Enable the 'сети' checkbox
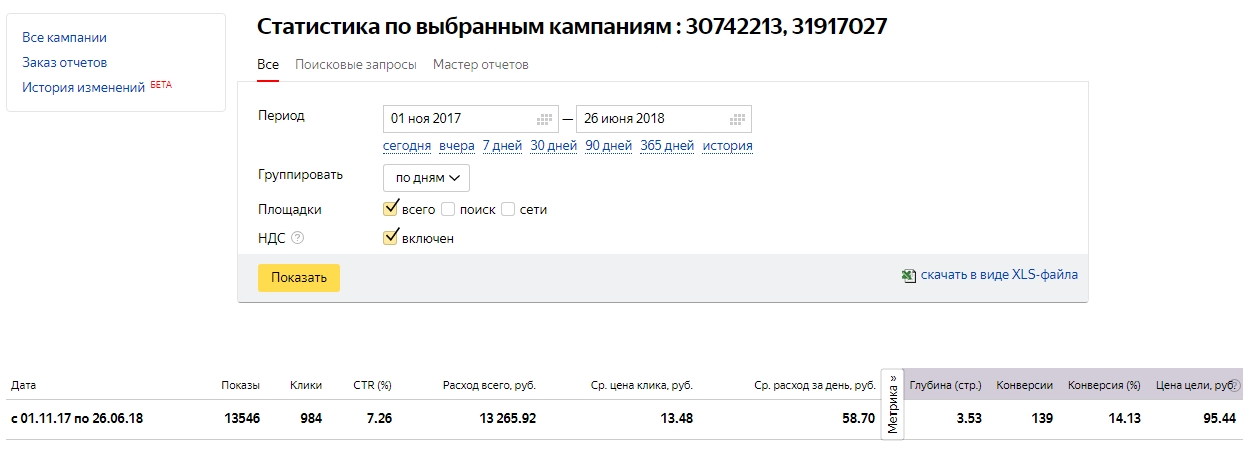This screenshot has height=456, width=1251. [x=508, y=210]
